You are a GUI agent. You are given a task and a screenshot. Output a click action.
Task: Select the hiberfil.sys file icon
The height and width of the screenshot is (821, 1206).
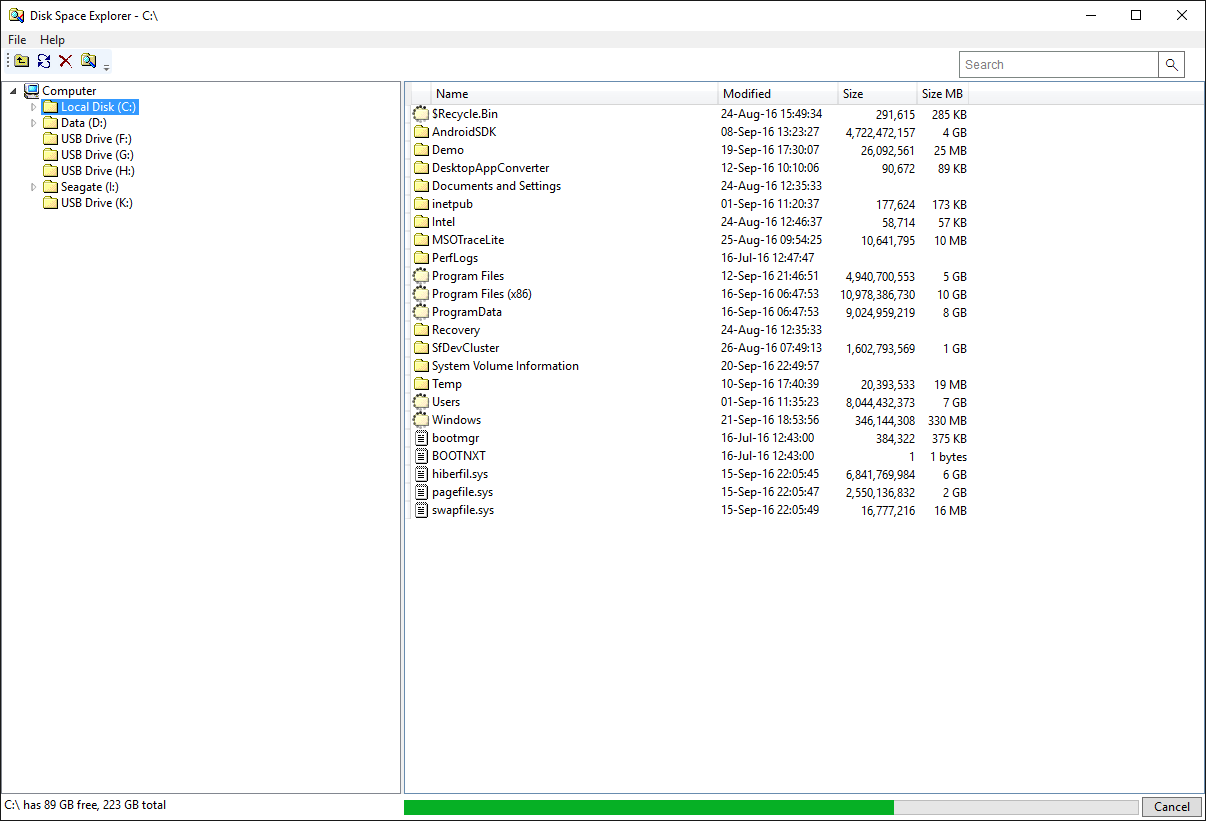(421, 474)
